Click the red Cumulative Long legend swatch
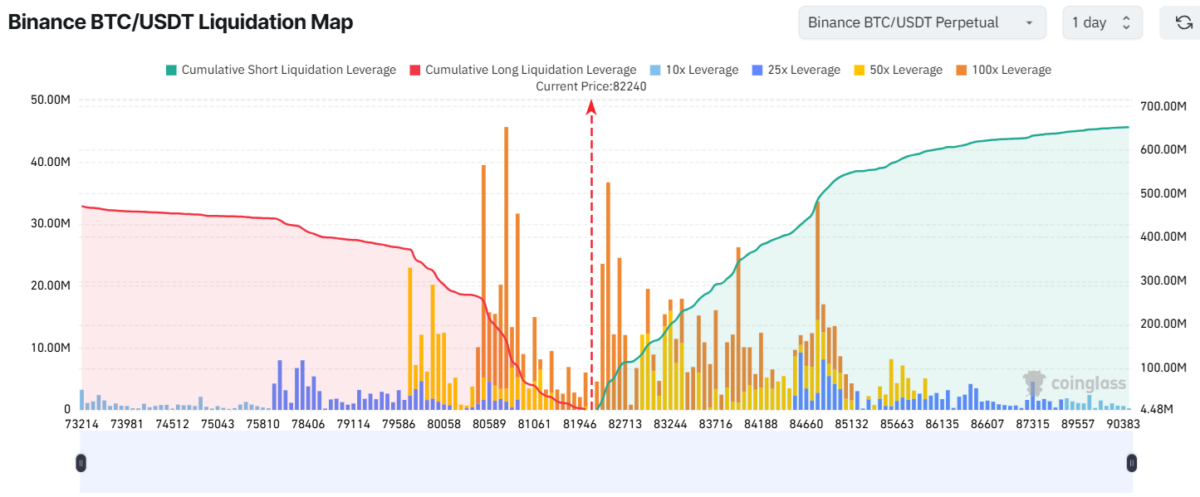The height and width of the screenshot is (497, 1200). point(414,70)
